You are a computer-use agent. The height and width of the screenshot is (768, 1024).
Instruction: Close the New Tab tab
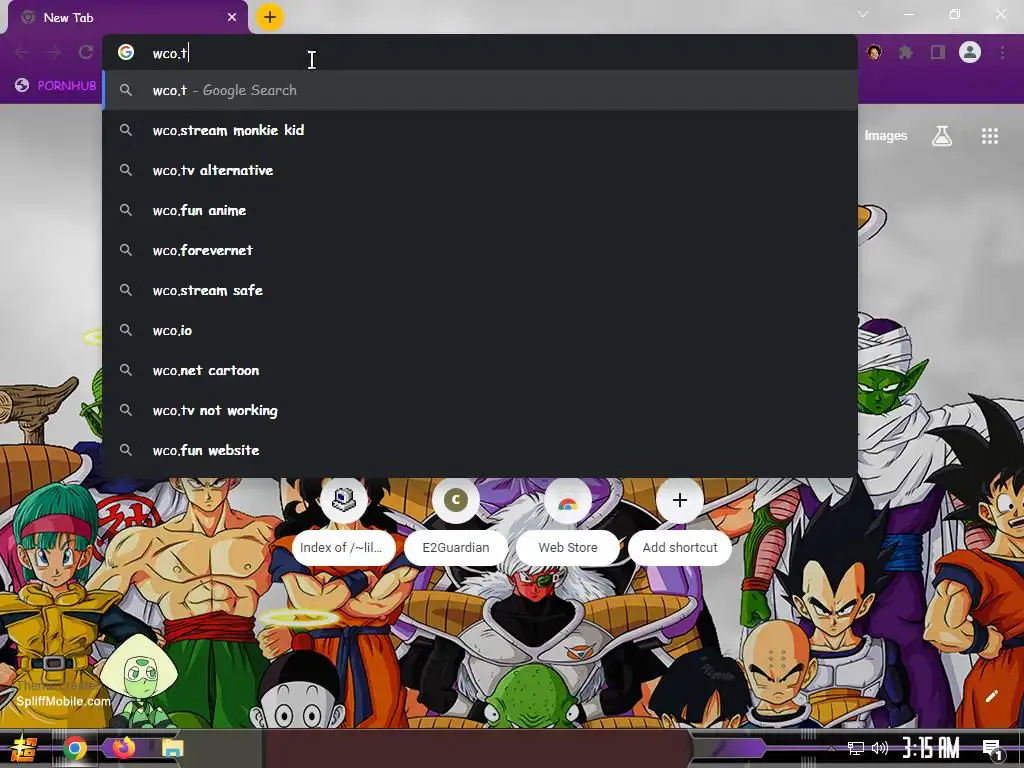point(232,18)
